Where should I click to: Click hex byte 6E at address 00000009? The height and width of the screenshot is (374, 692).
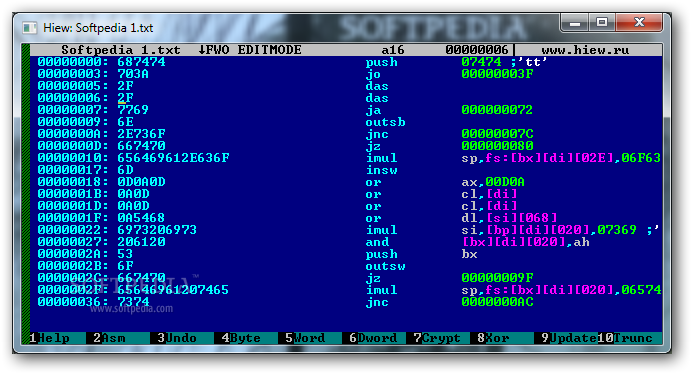pyautogui.click(x=125, y=122)
